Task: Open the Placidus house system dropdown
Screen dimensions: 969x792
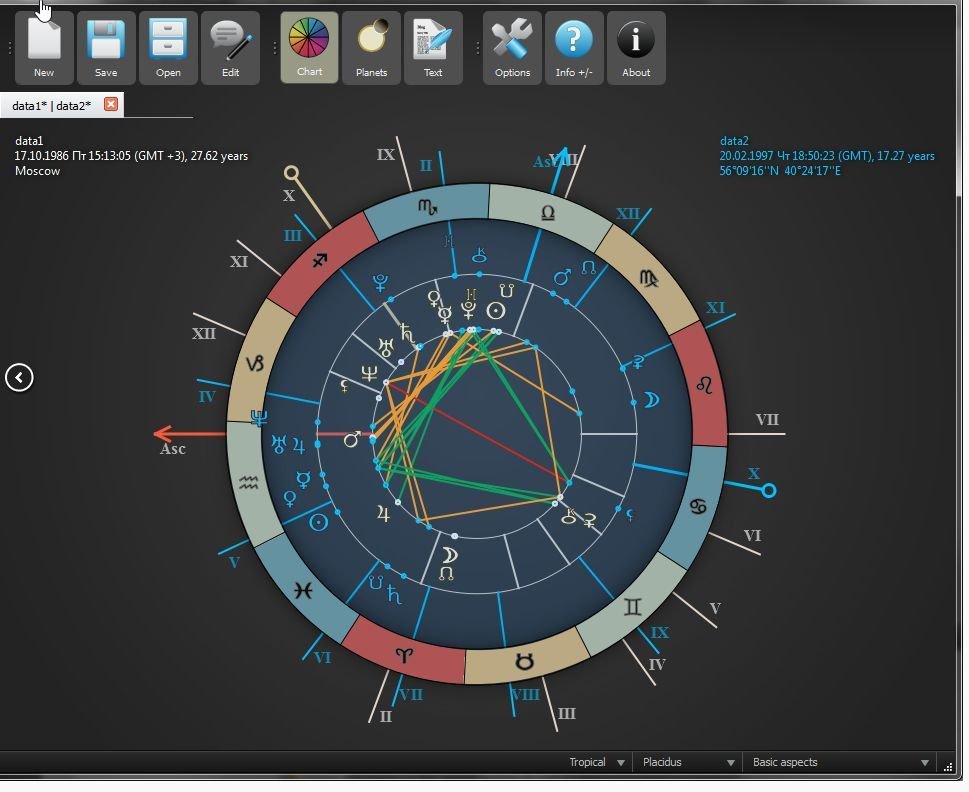Action: 688,764
